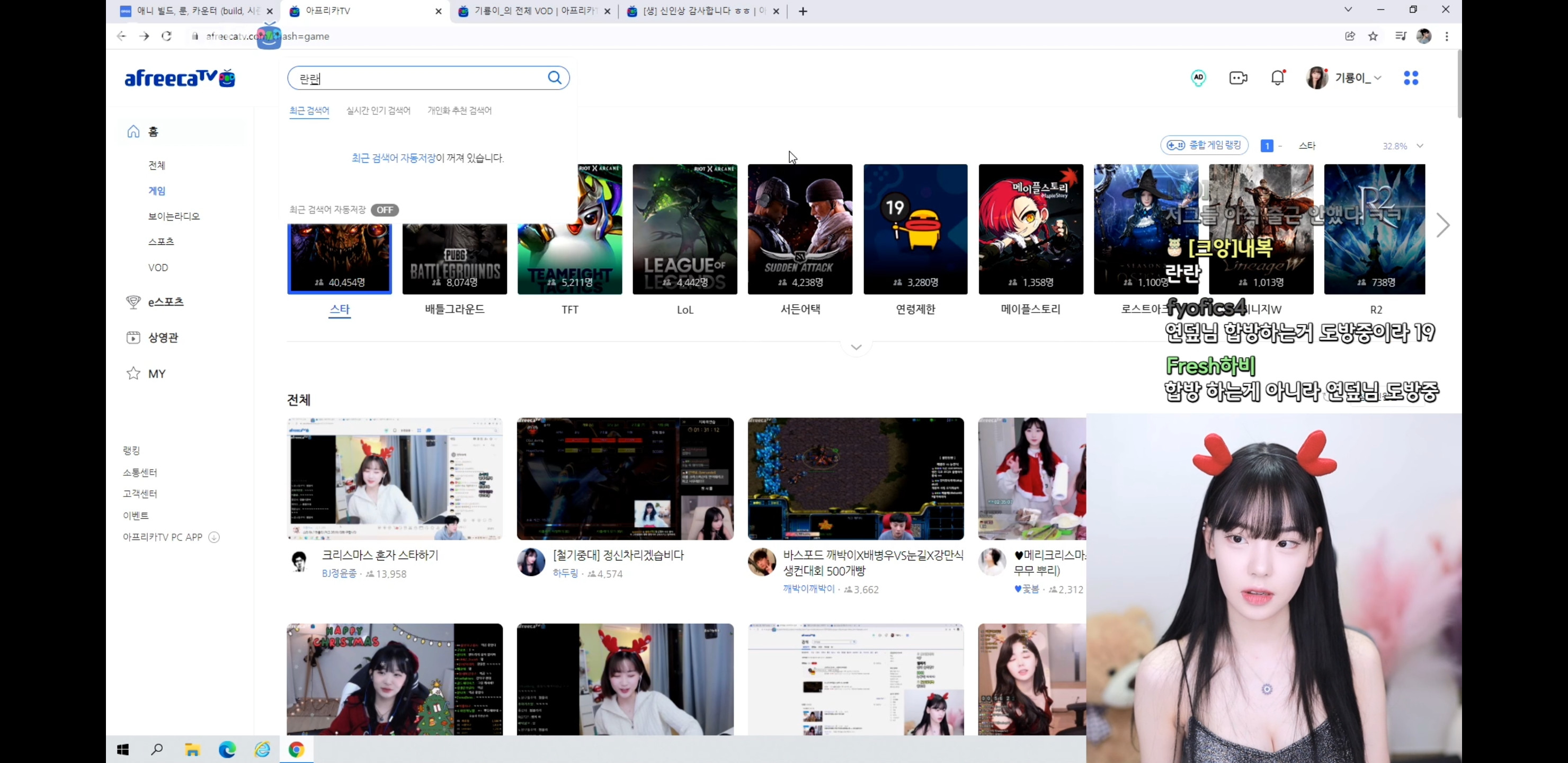This screenshot has width=1568, height=763.
Task: Open a new browser tab
Action: (x=803, y=11)
